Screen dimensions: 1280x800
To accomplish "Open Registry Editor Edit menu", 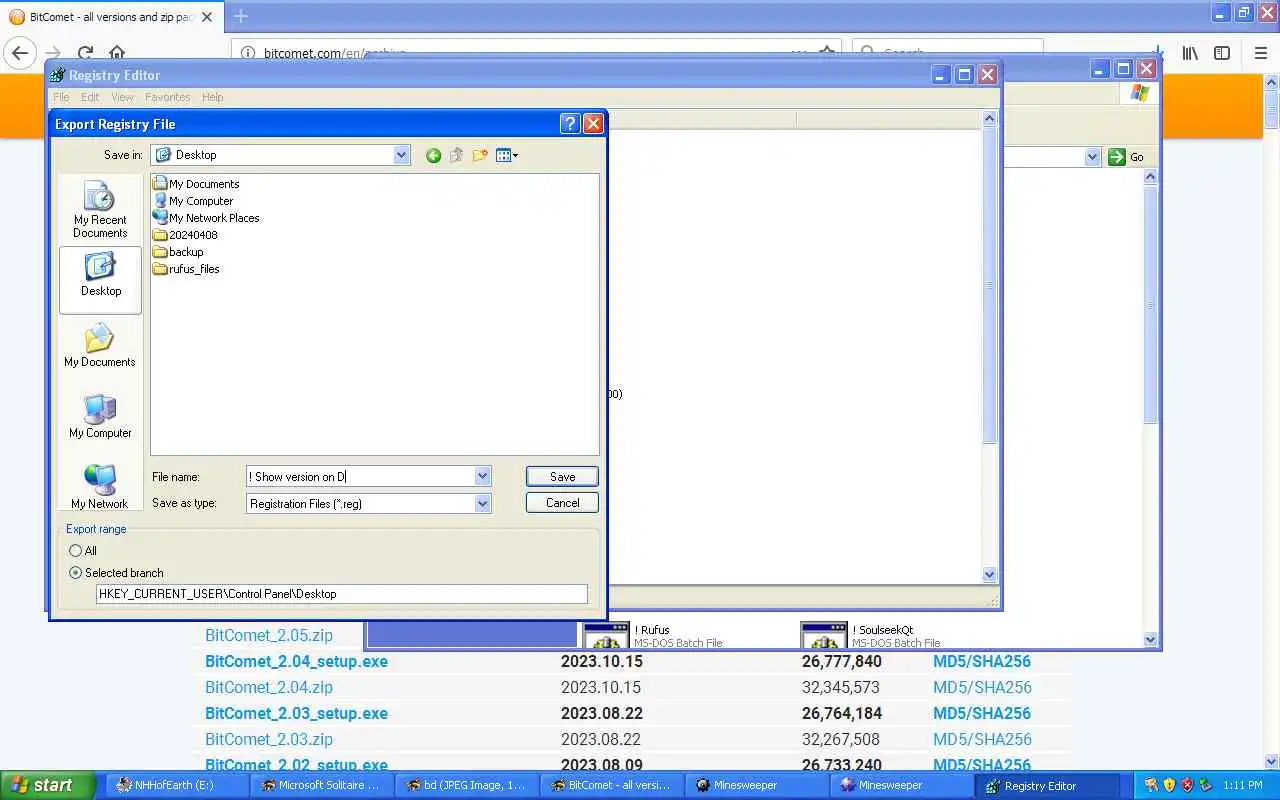I will (x=90, y=97).
